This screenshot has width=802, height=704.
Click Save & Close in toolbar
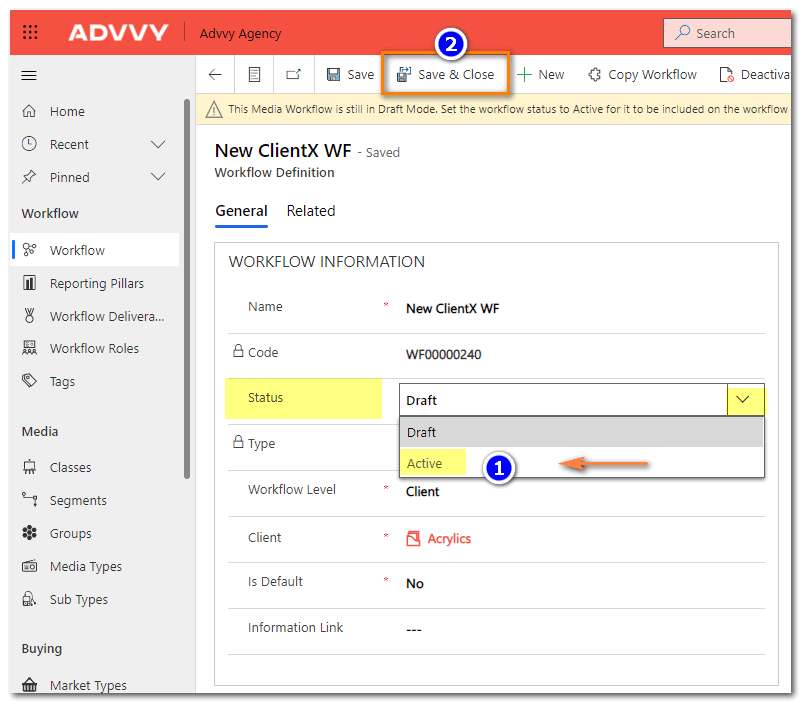click(x=445, y=75)
